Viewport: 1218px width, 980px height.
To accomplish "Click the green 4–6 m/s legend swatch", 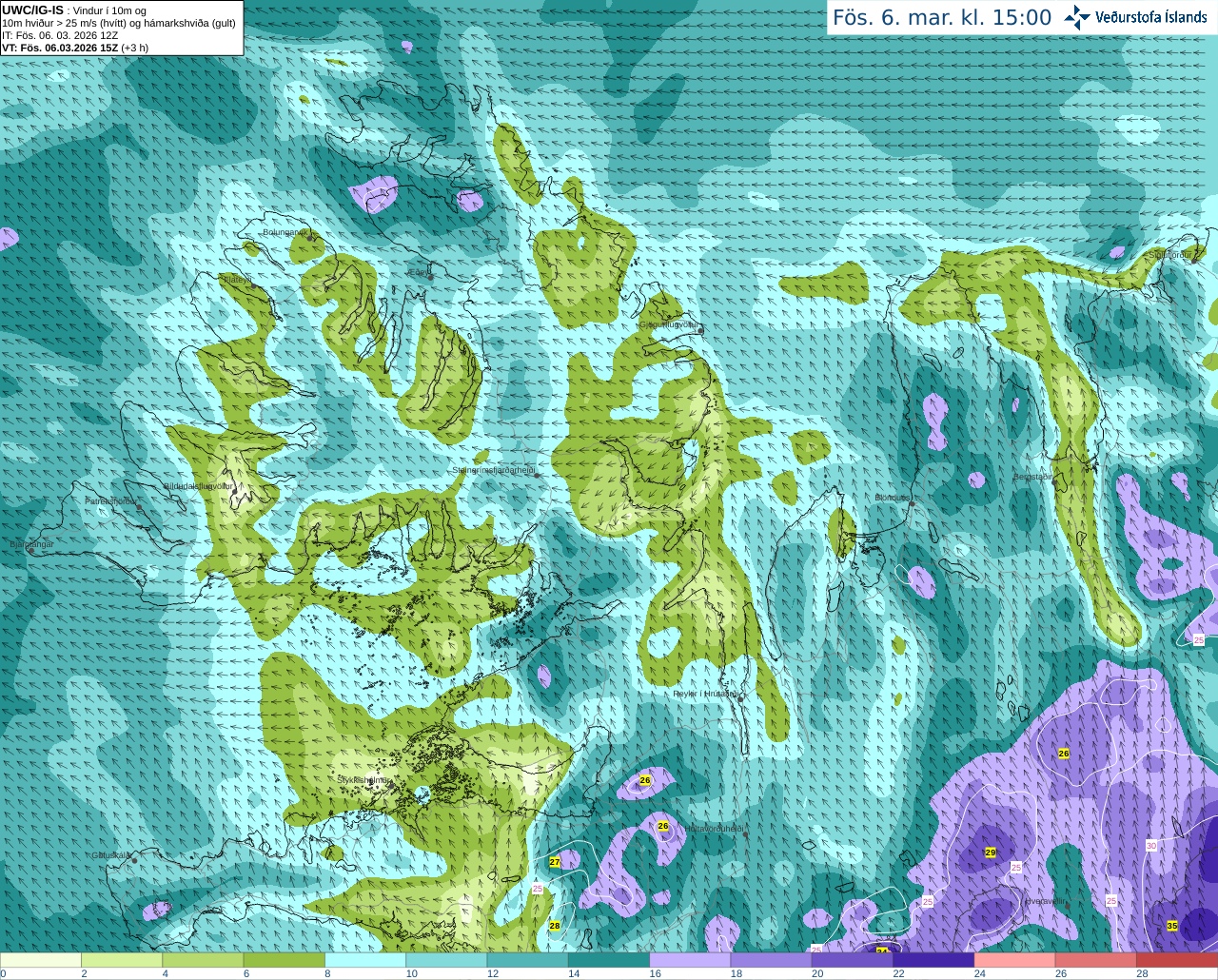I will coord(203,960).
